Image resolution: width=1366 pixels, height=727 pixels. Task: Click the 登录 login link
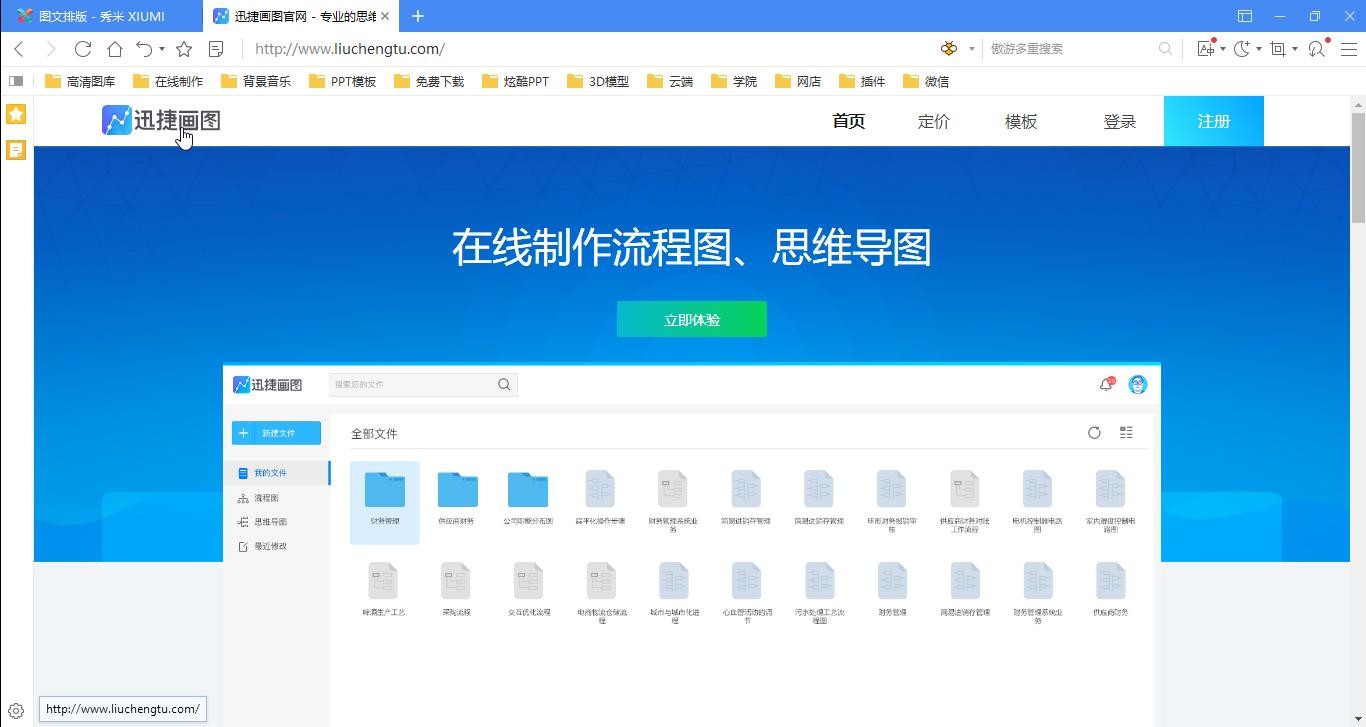click(x=1119, y=122)
